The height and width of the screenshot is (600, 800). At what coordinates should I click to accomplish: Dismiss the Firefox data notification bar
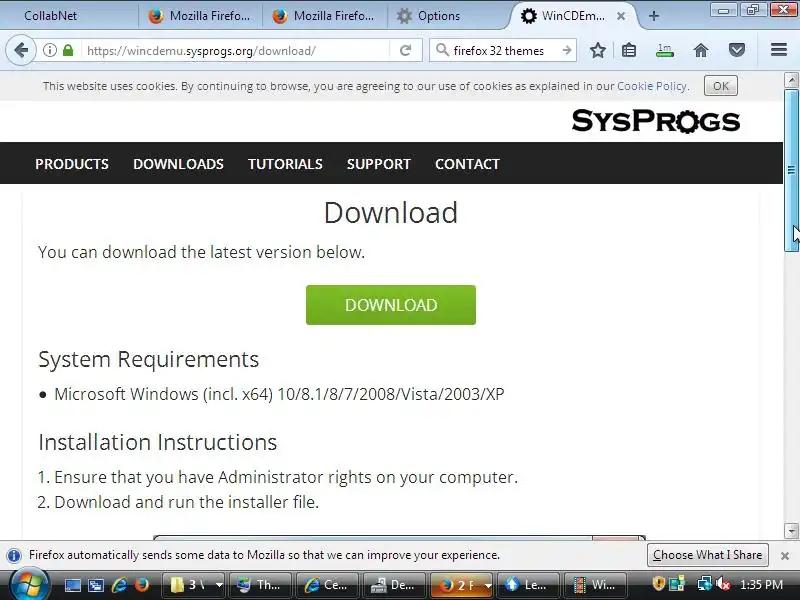coord(785,555)
